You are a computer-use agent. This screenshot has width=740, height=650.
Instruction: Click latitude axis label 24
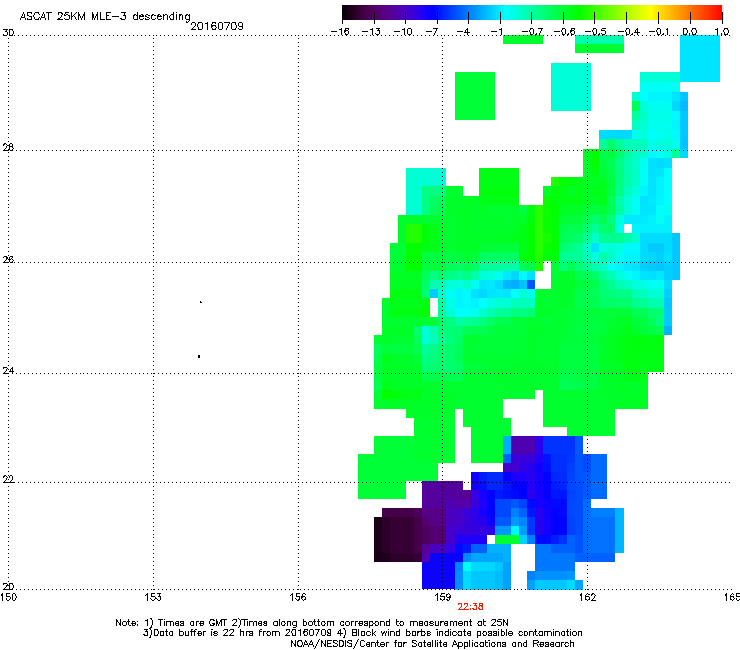(8, 371)
